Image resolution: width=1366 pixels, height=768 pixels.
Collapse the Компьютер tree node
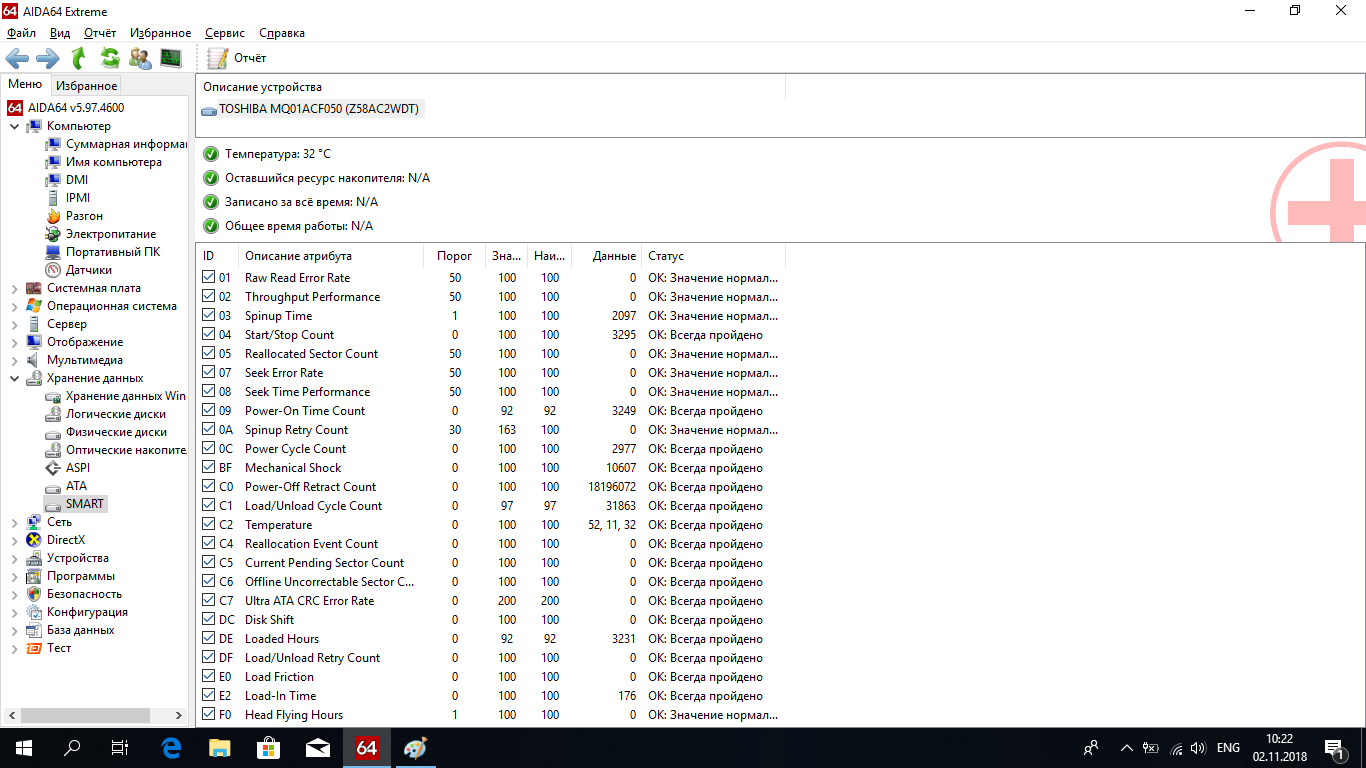click(14, 126)
